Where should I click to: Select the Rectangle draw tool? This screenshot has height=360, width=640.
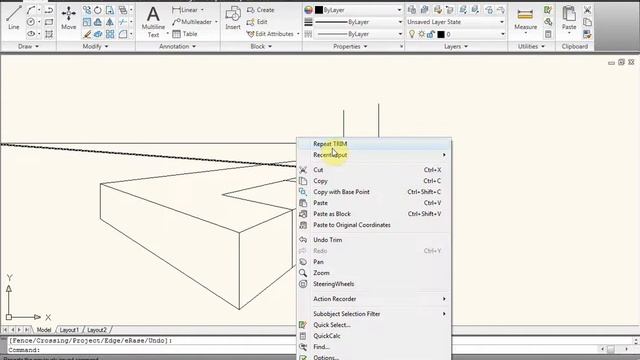click(49, 22)
